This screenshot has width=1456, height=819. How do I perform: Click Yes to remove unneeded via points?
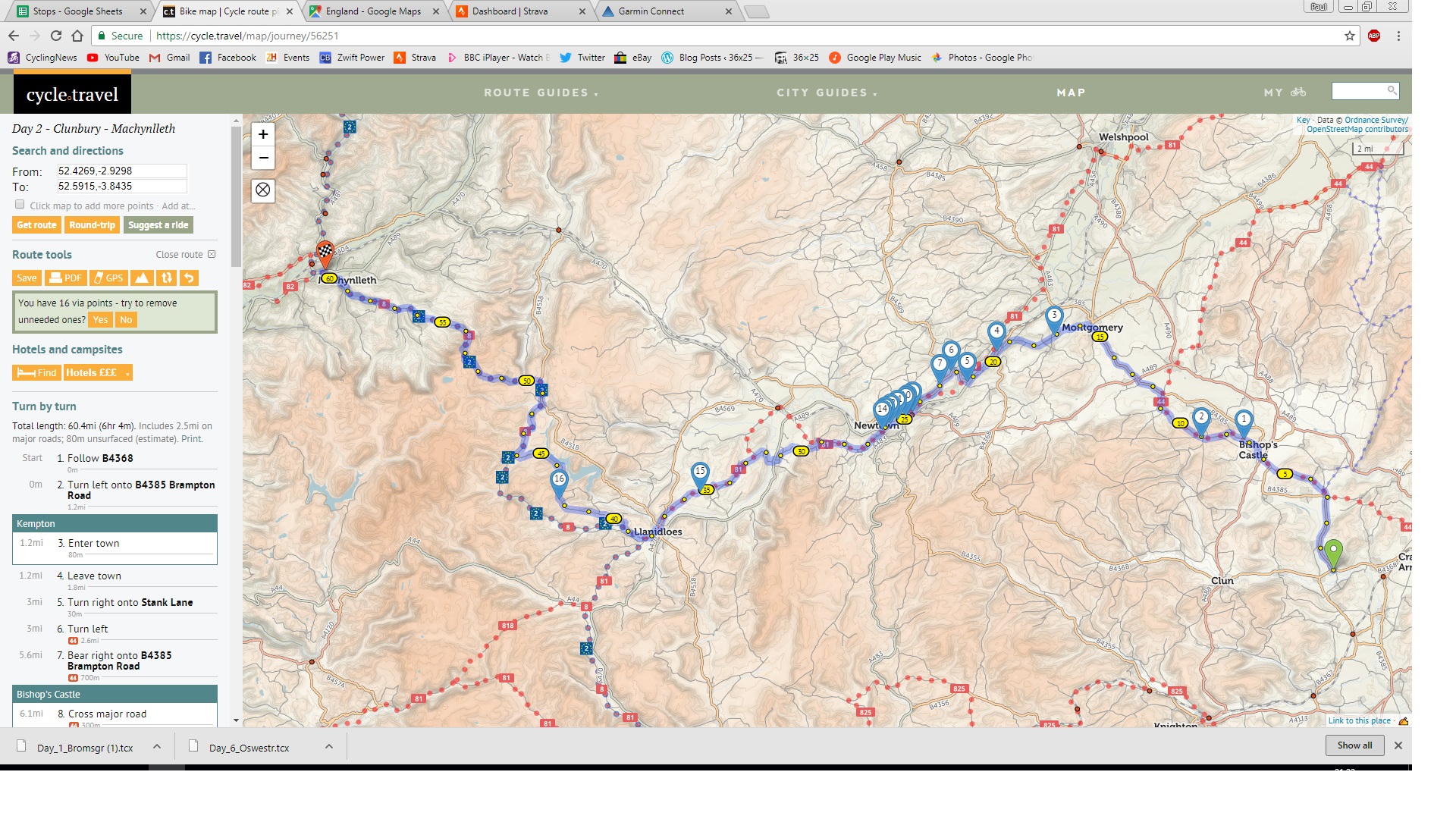[100, 319]
